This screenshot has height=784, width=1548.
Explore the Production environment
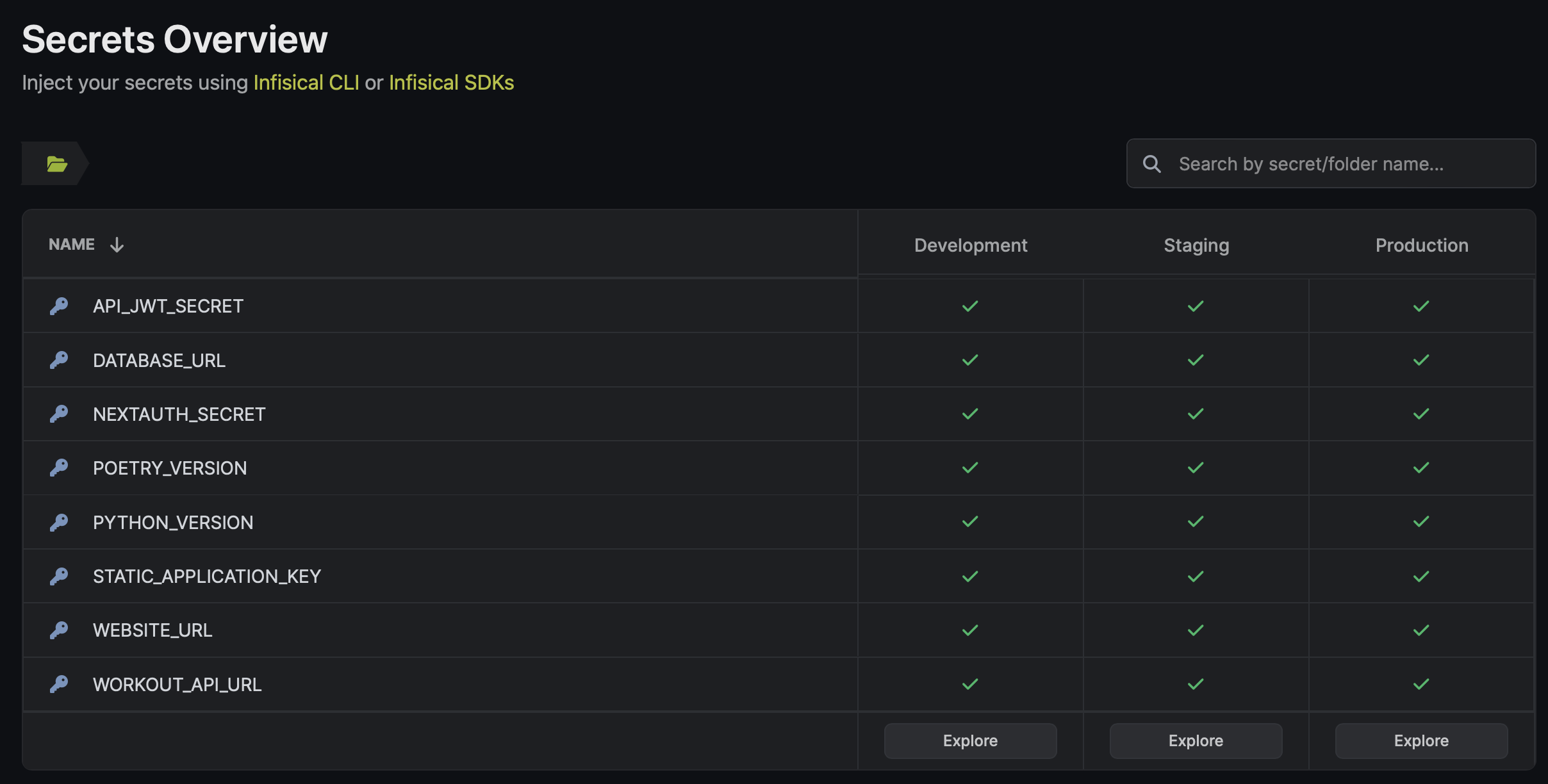(1421, 740)
